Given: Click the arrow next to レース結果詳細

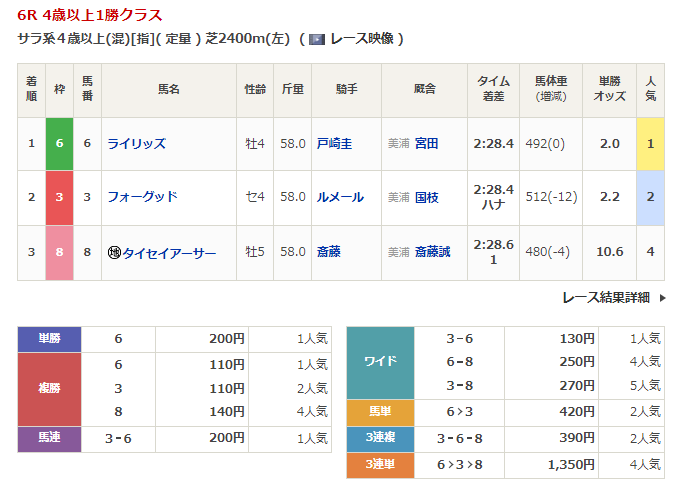Looking at the screenshot, I should (x=662, y=297).
